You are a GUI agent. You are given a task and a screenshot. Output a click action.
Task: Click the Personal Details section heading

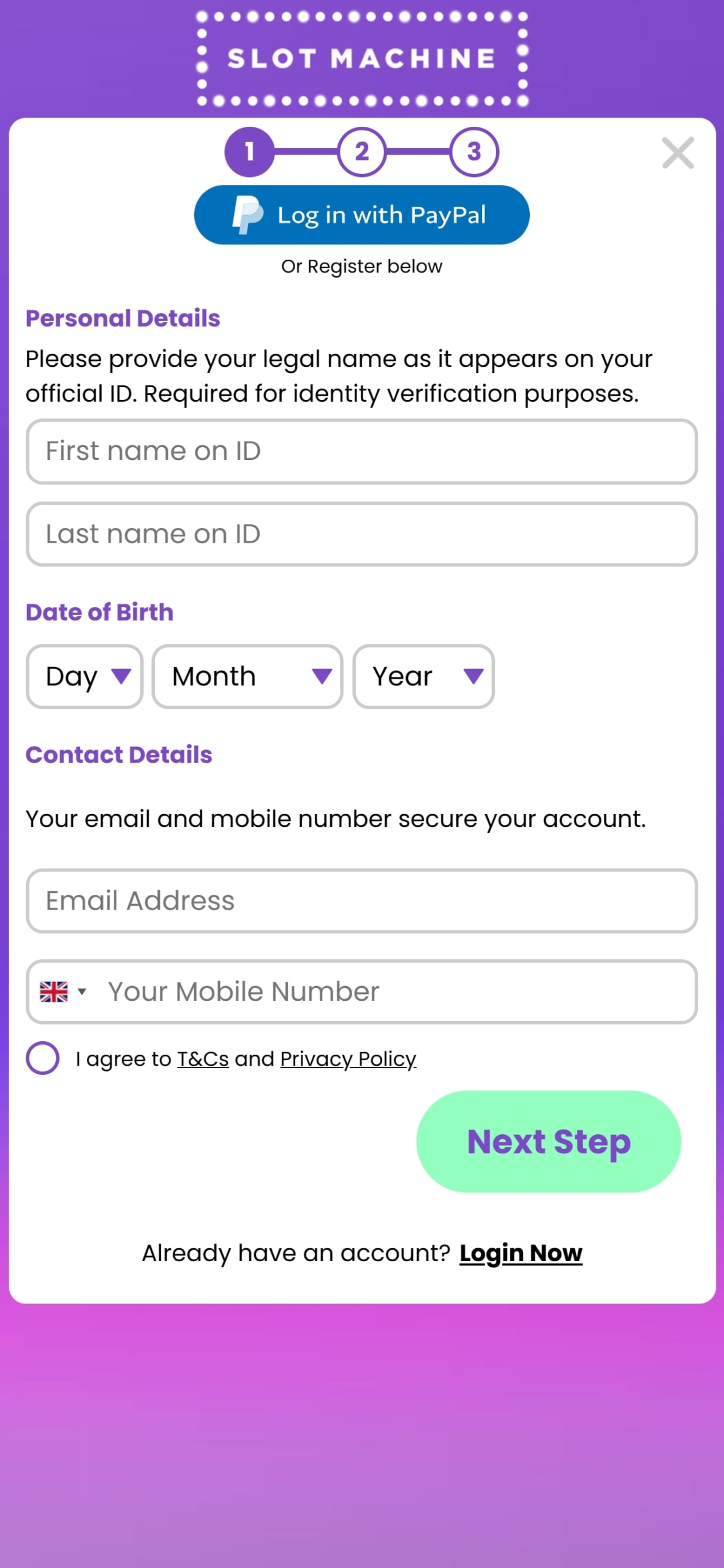pos(123,318)
